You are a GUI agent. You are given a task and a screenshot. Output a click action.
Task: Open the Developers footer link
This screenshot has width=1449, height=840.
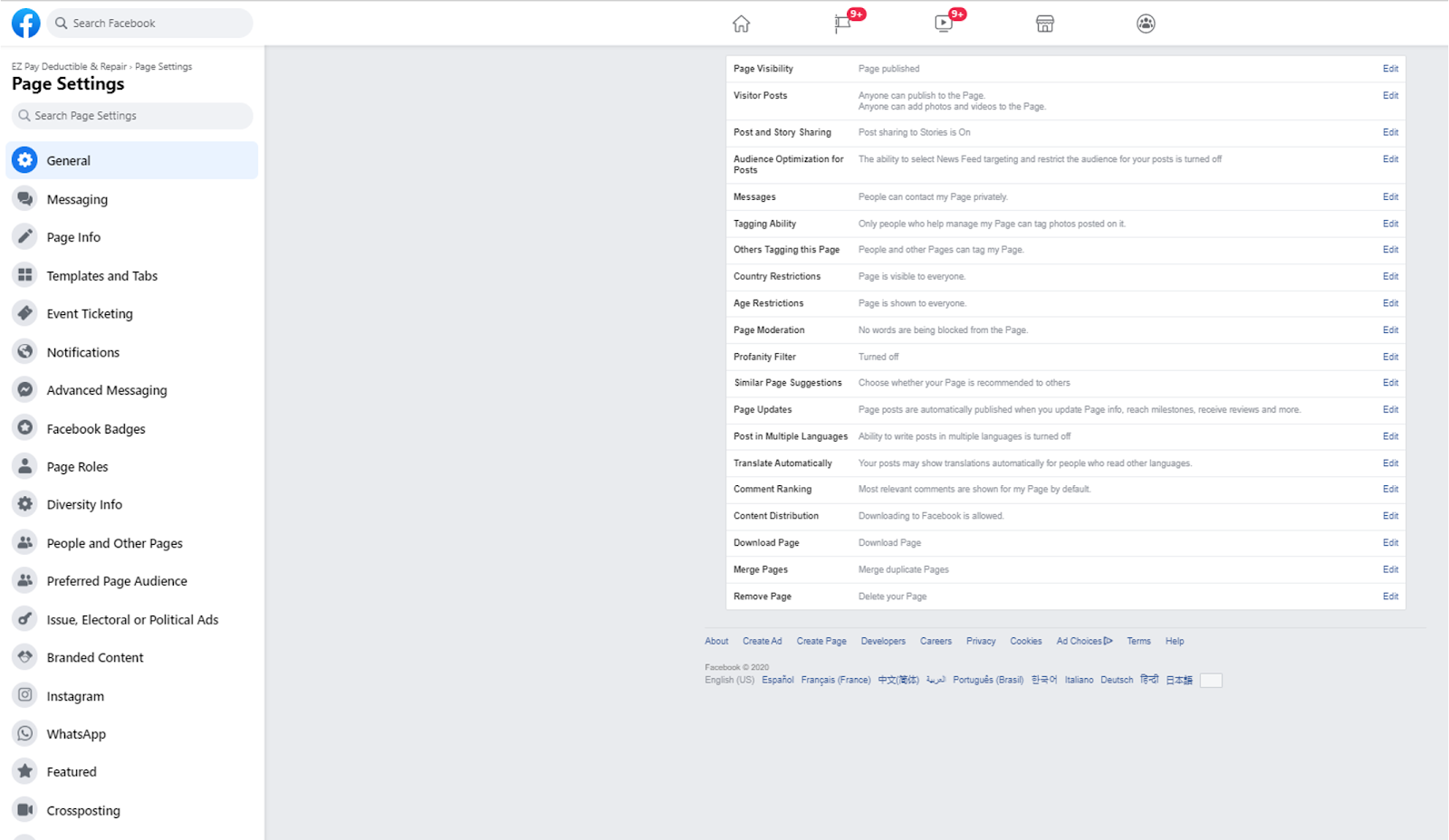(x=883, y=641)
